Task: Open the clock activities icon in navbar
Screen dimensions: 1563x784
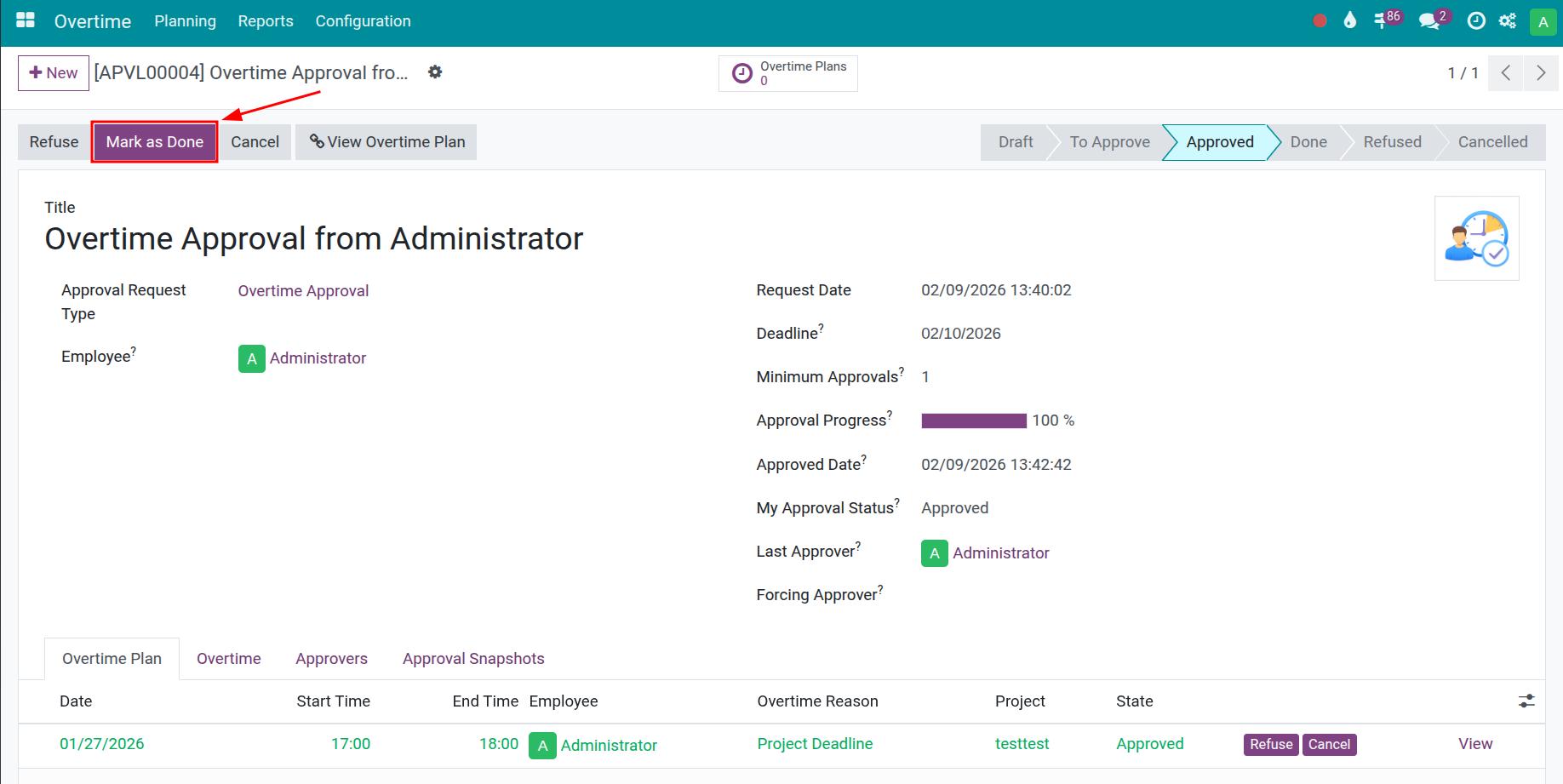Action: pyautogui.click(x=1476, y=21)
